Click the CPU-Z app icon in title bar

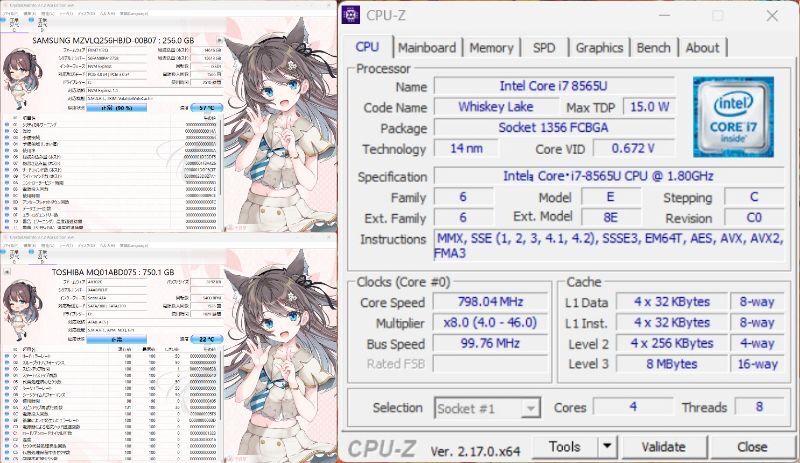coord(351,15)
